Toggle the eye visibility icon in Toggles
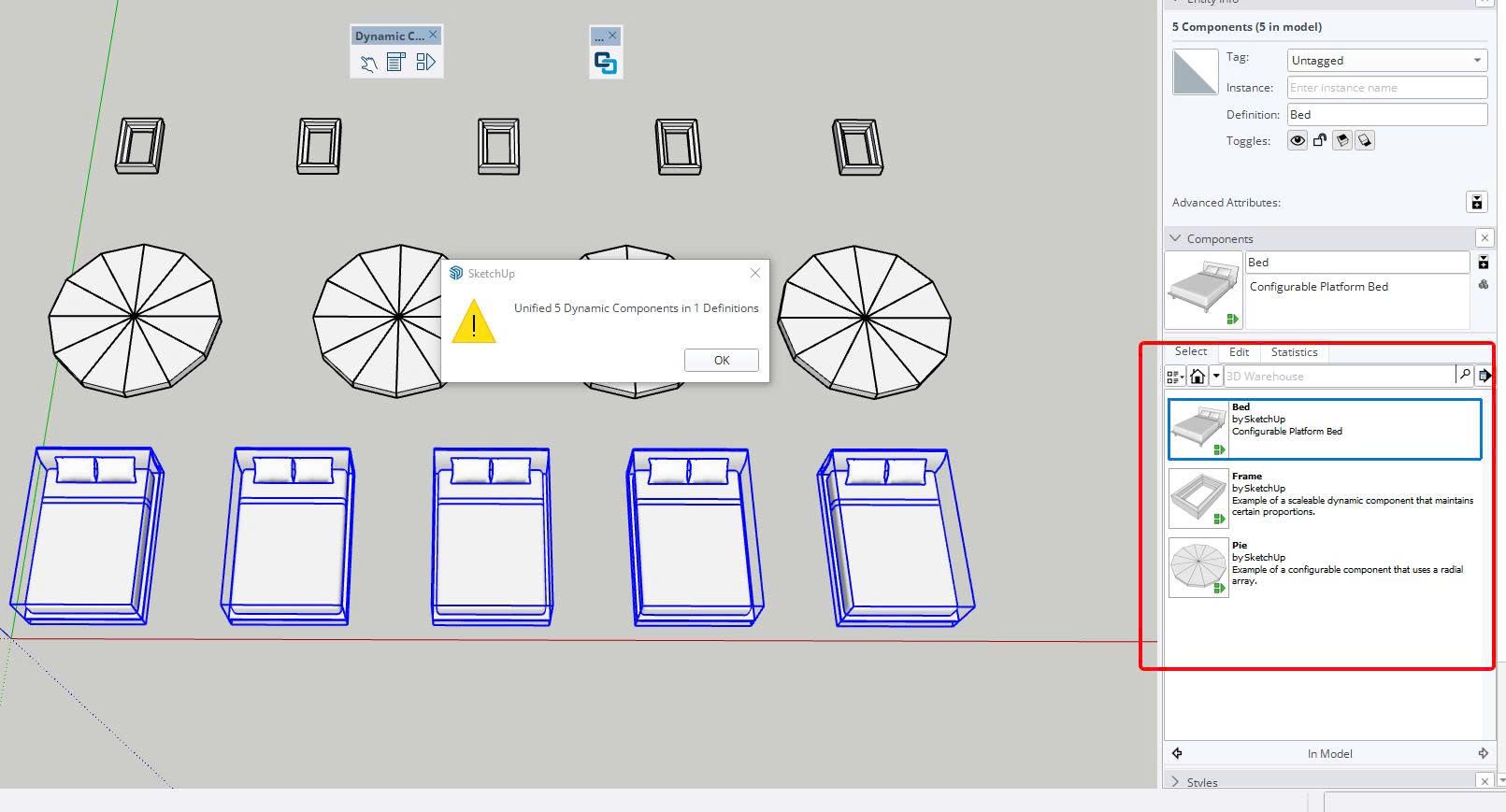The image size is (1506, 812). pos(1298,141)
